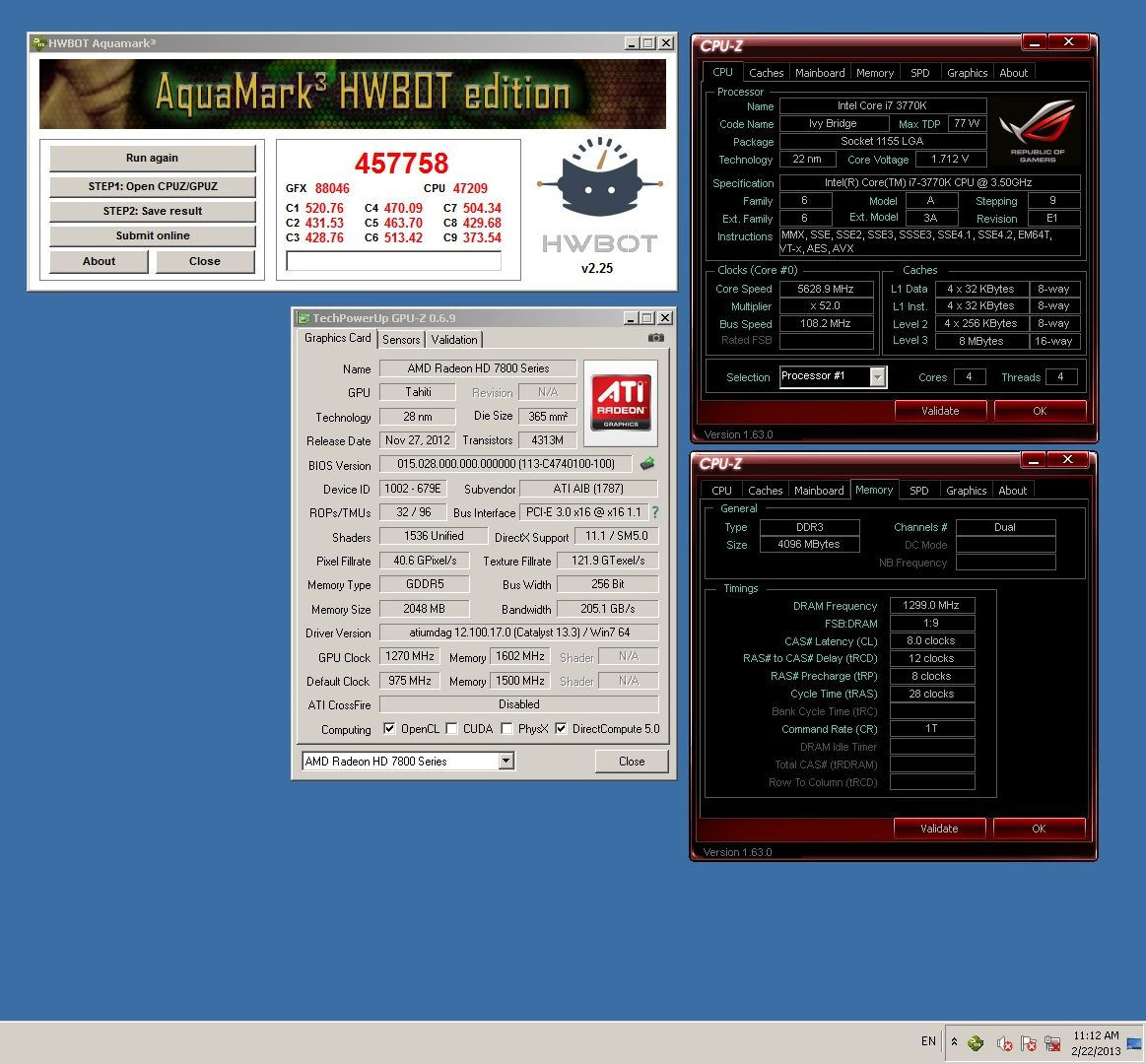Screen dimensions: 1146x1064
Task: Click EN language indicator in taskbar
Action: pyautogui.click(x=928, y=1041)
